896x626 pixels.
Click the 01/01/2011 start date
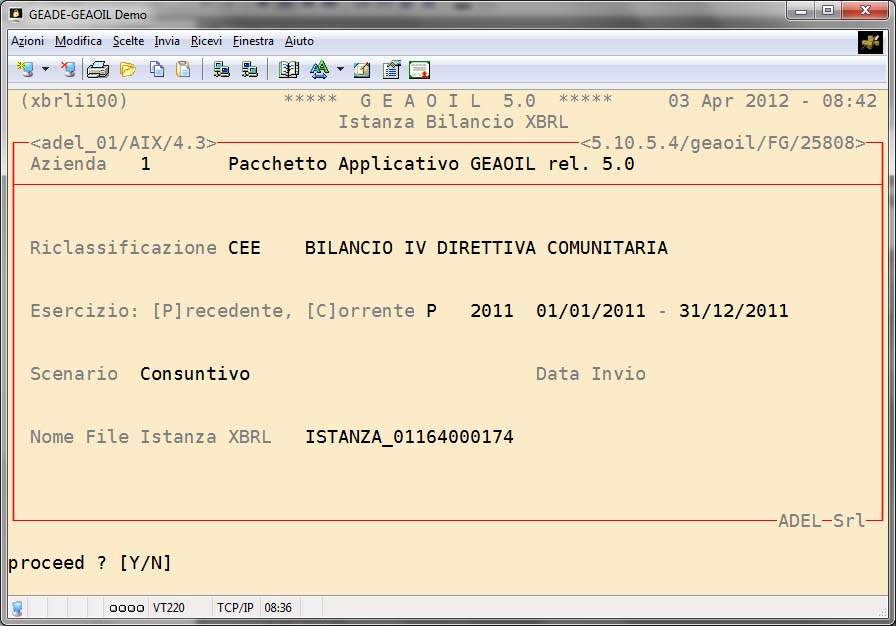[x=591, y=311]
